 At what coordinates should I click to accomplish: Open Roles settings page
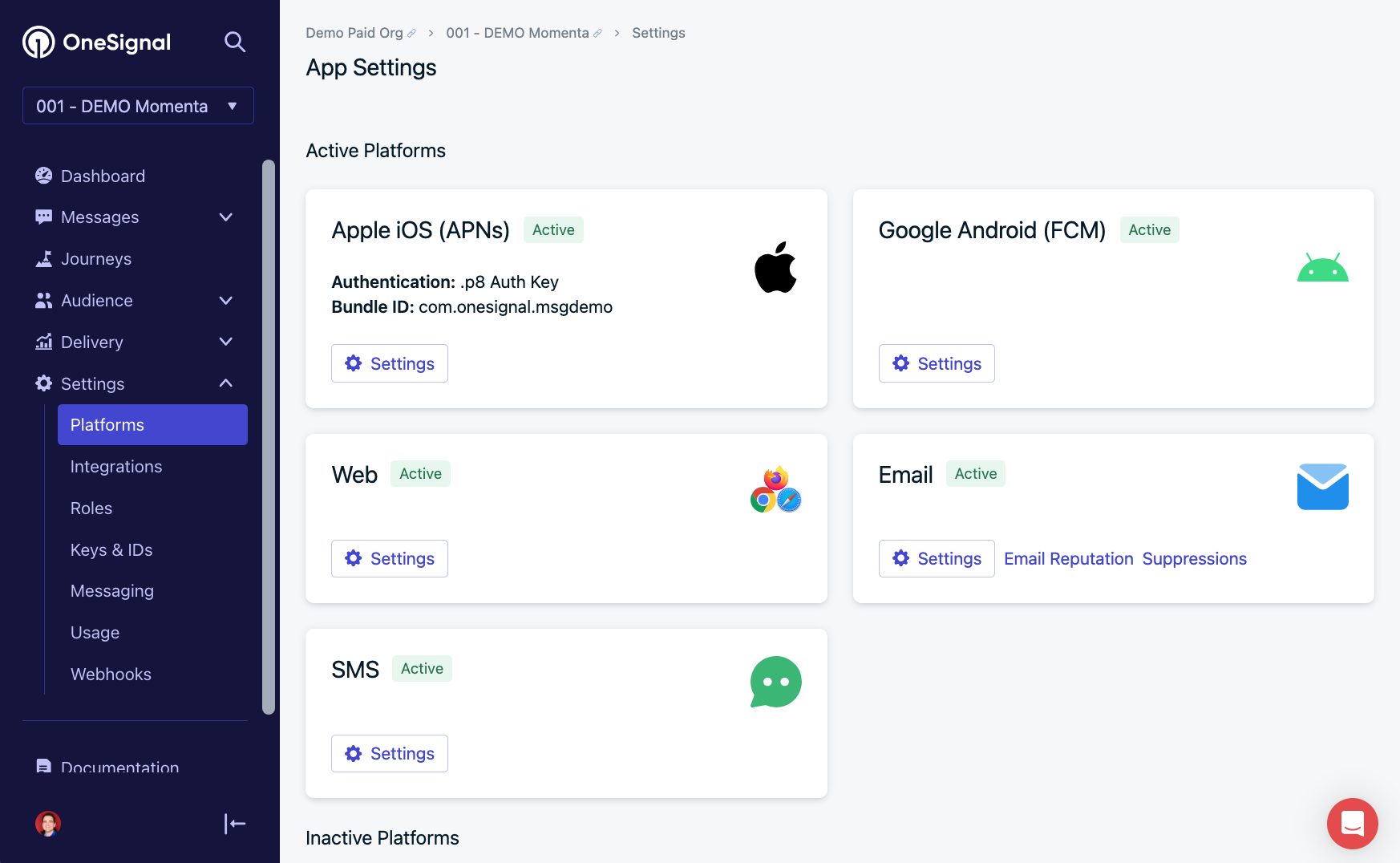(x=91, y=508)
